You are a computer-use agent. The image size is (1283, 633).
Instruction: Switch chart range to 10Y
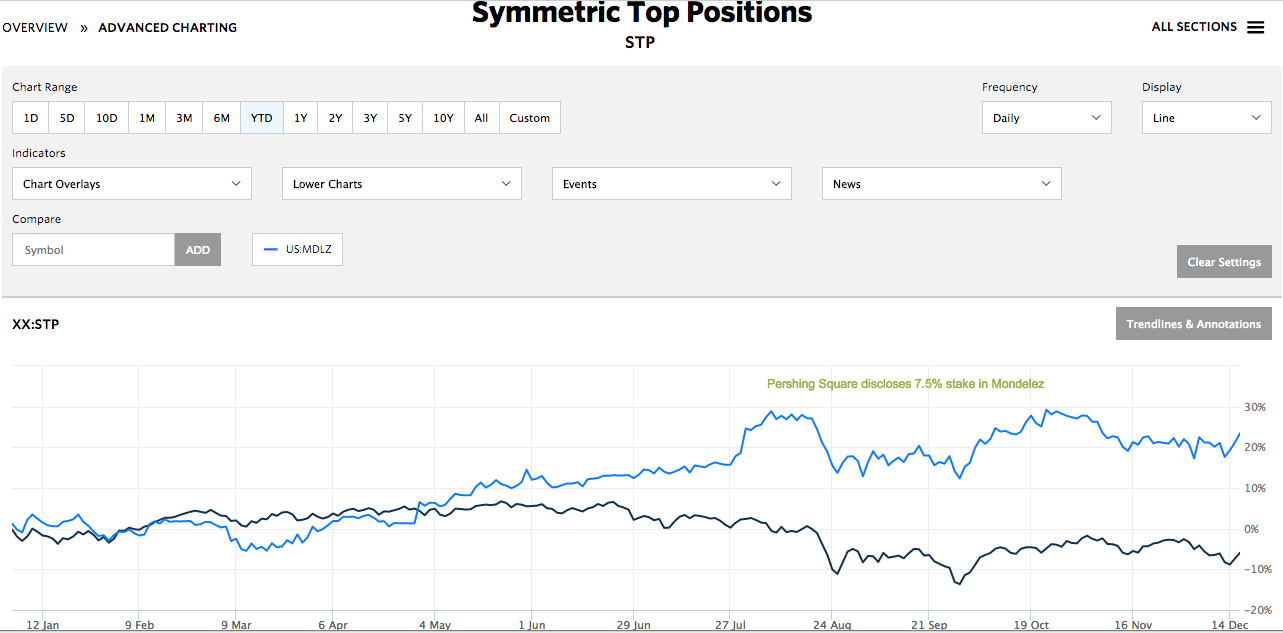tap(443, 118)
